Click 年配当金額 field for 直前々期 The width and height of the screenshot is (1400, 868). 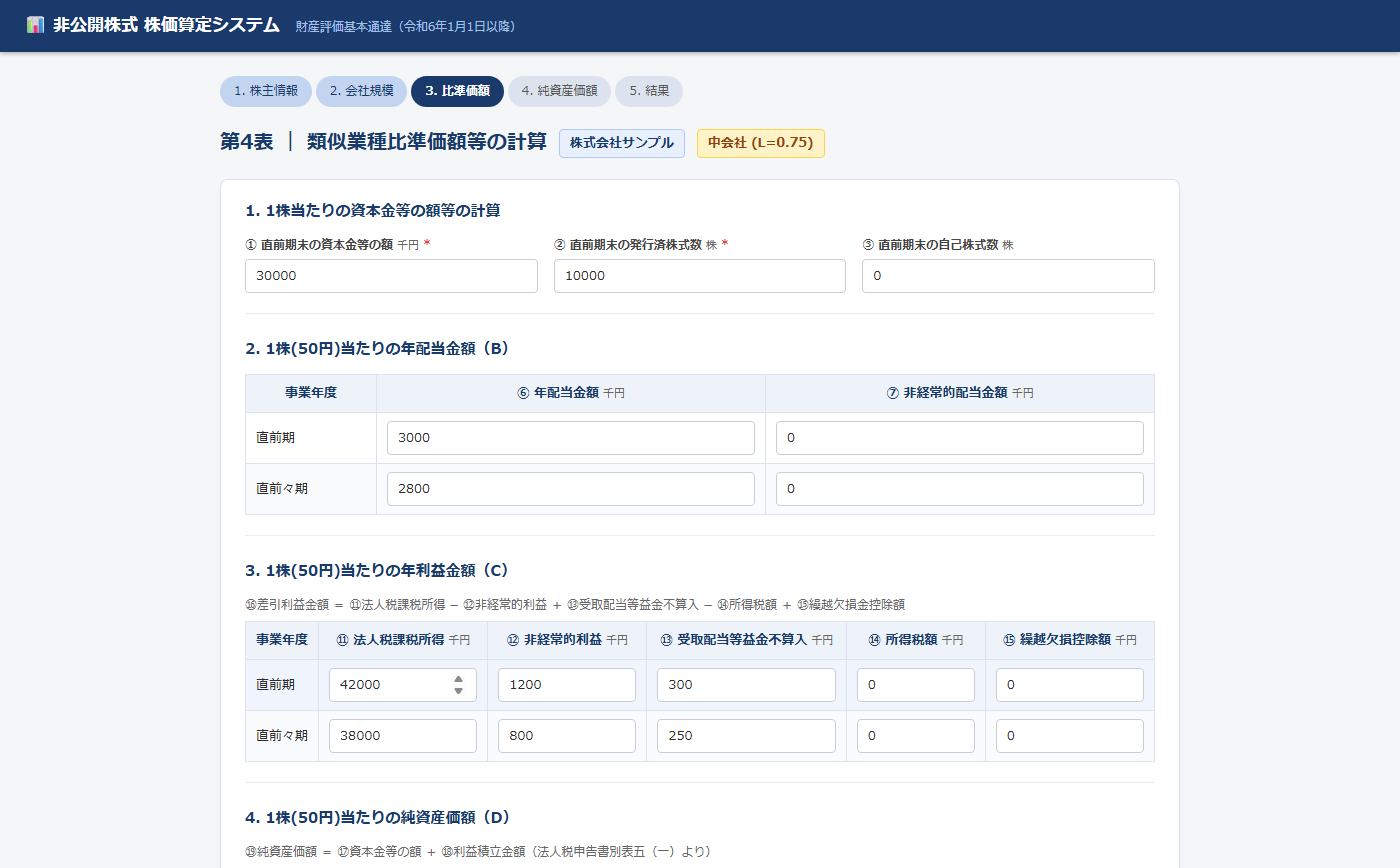click(x=571, y=489)
